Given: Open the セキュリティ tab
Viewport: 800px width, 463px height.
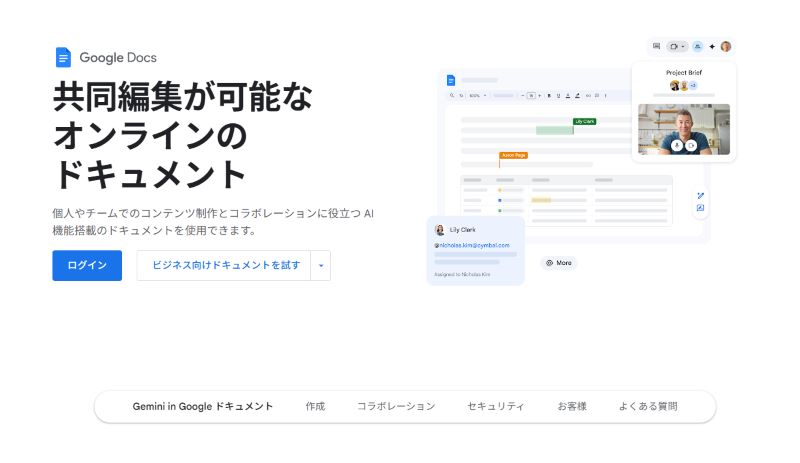Looking at the screenshot, I should pos(495,406).
